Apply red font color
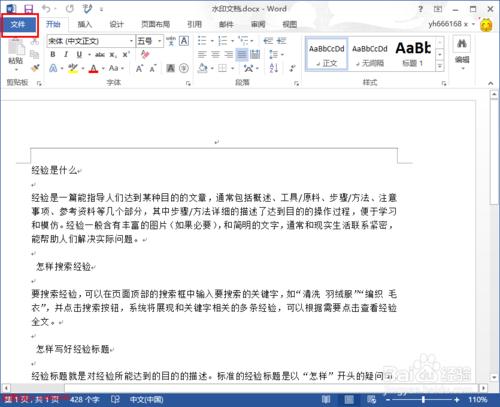500x407 pixels. coord(94,68)
